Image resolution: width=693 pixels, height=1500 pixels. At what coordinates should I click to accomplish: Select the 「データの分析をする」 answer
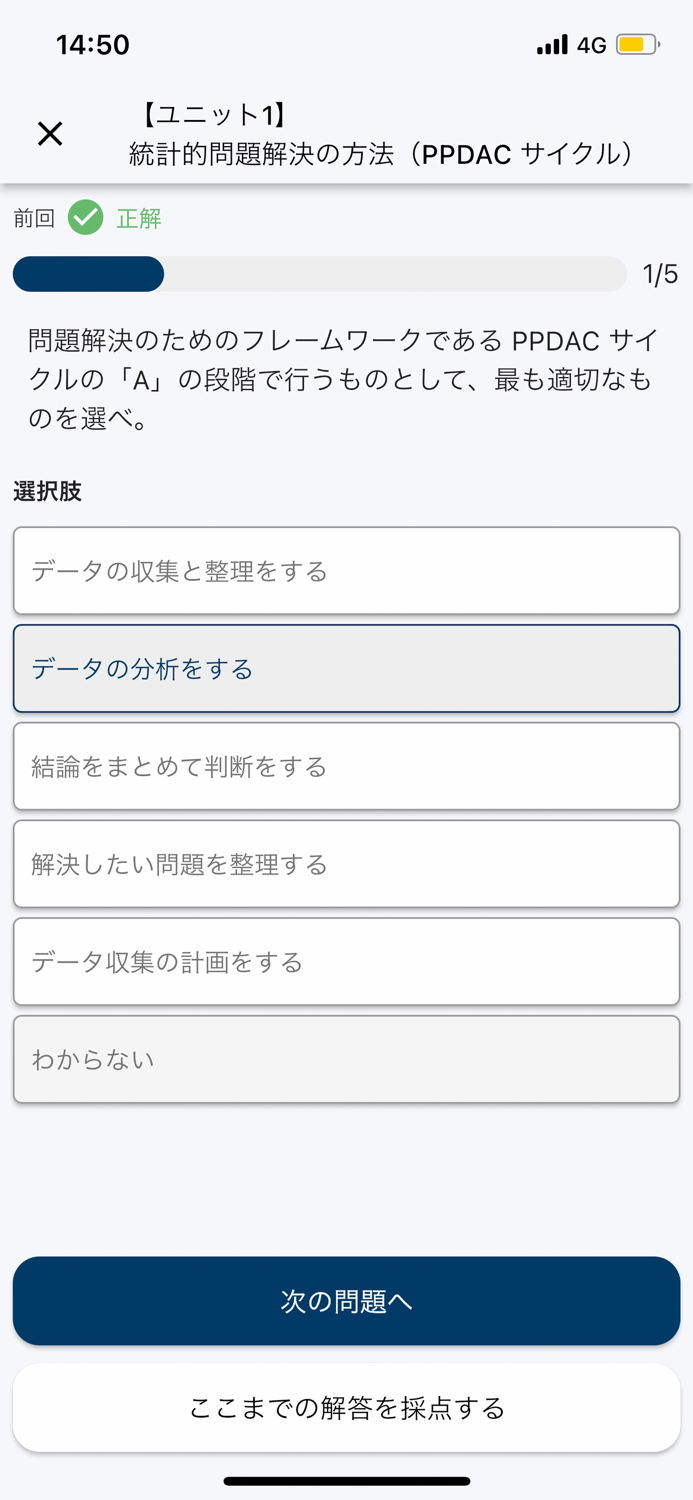(x=346, y=667)
